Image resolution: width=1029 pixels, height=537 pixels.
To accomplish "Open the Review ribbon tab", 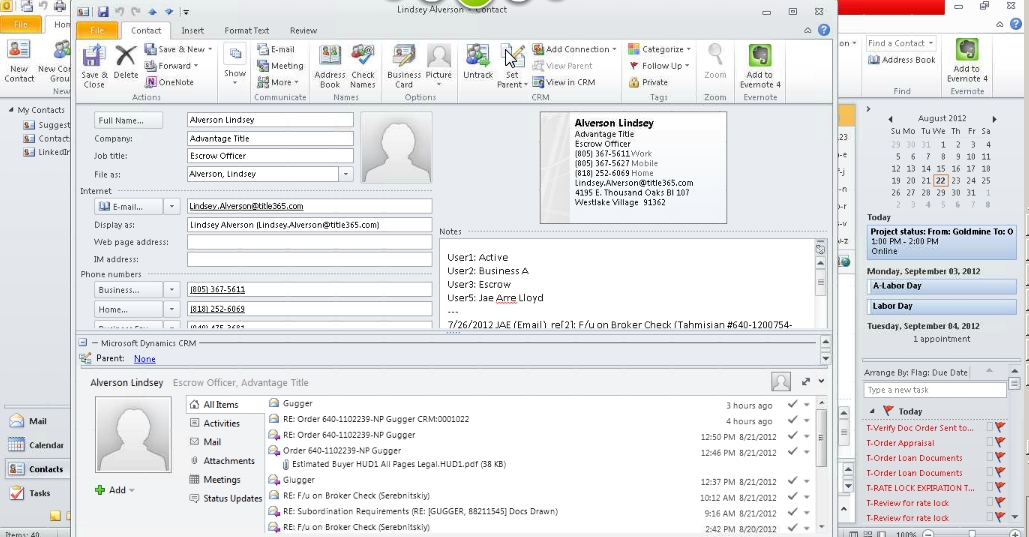I will pyautogui.click(x=303, y=31).
